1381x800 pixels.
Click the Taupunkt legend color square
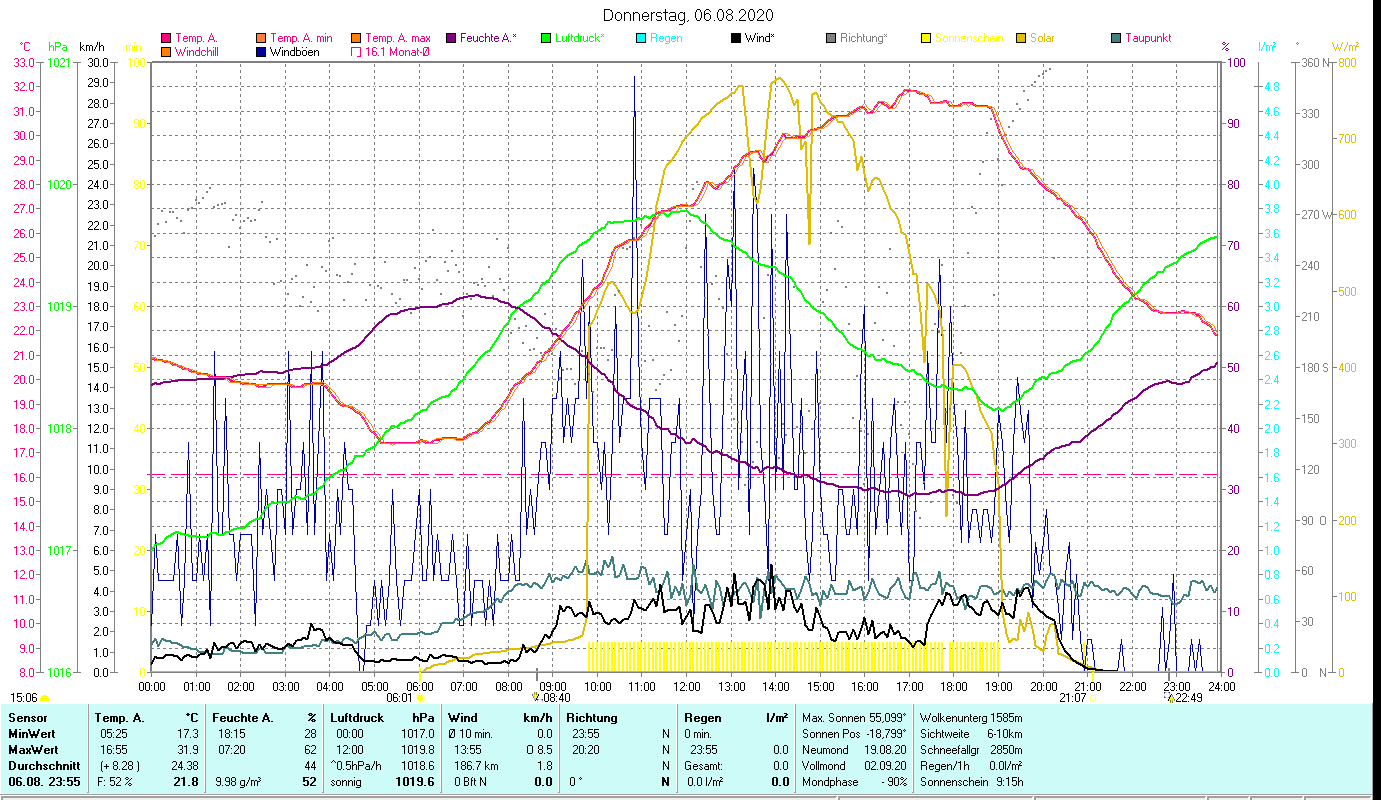click(x=1115, y=38)
